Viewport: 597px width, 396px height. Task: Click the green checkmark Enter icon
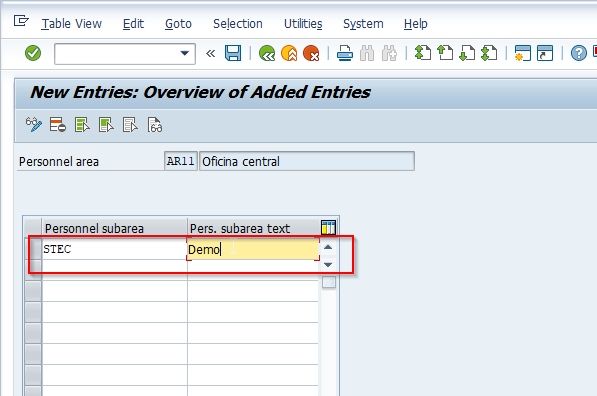33,53
